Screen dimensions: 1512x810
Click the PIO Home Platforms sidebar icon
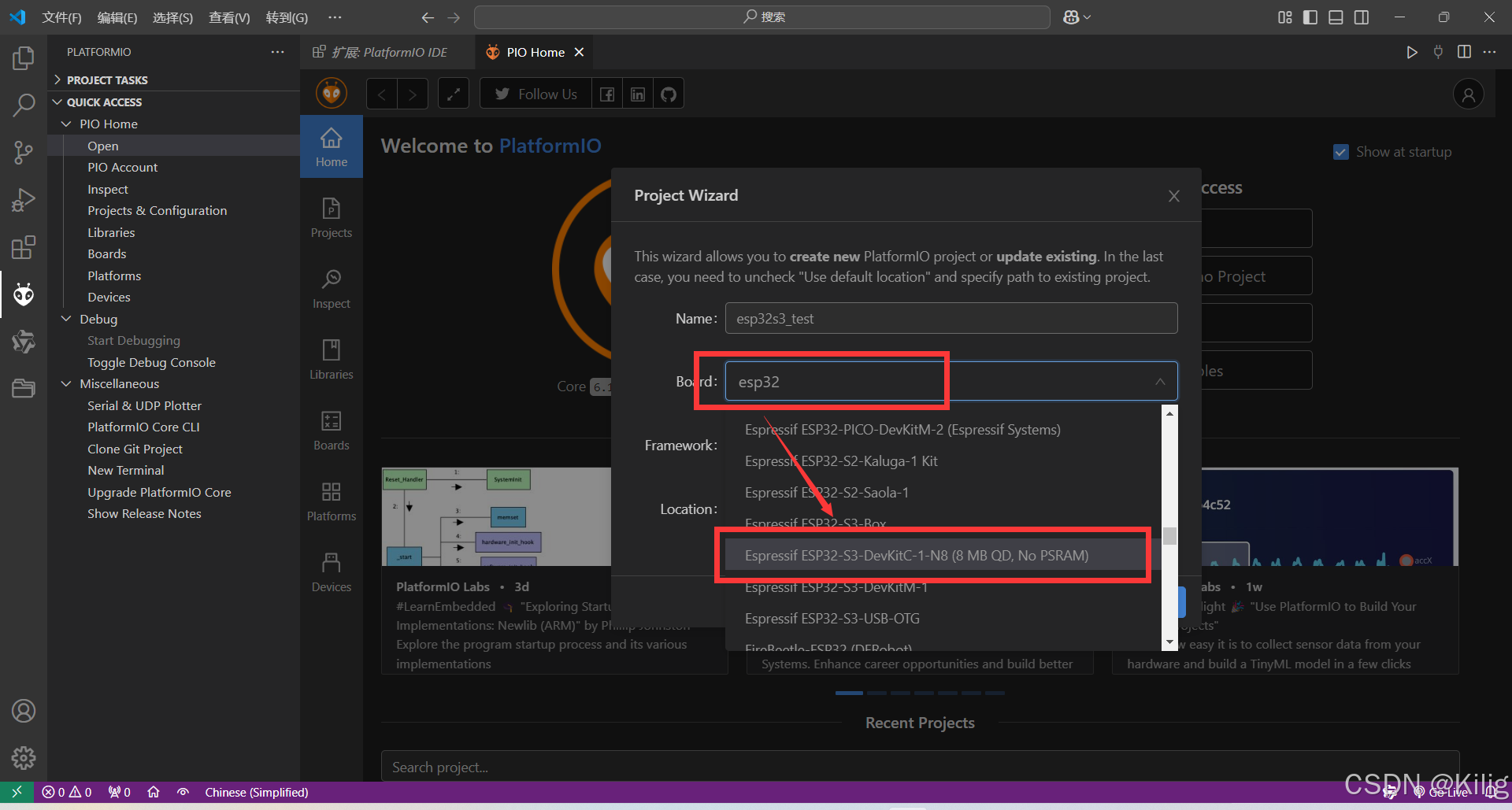(x=332, y=501)
